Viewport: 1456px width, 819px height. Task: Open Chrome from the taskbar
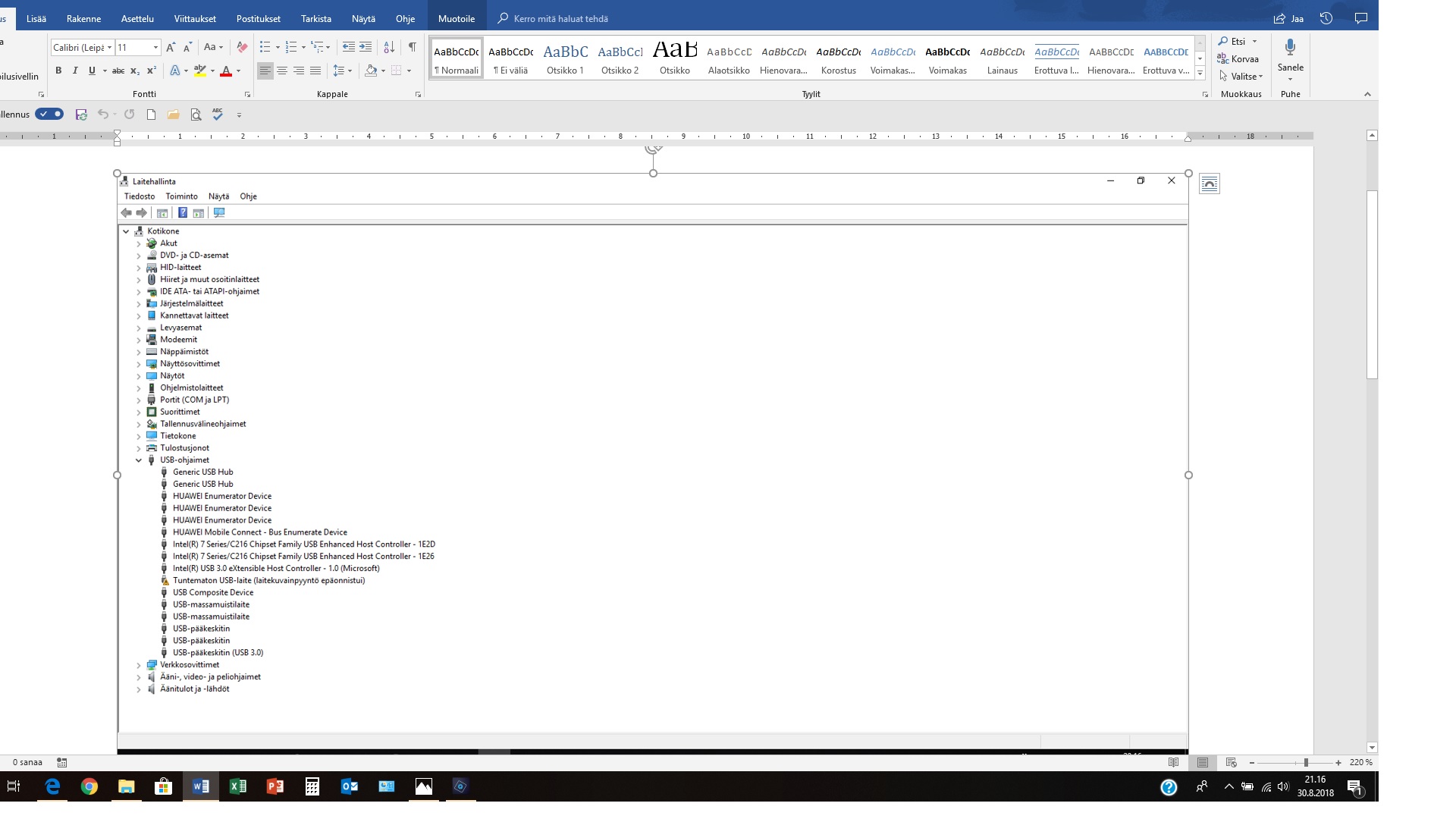click(x=89, y=786)
